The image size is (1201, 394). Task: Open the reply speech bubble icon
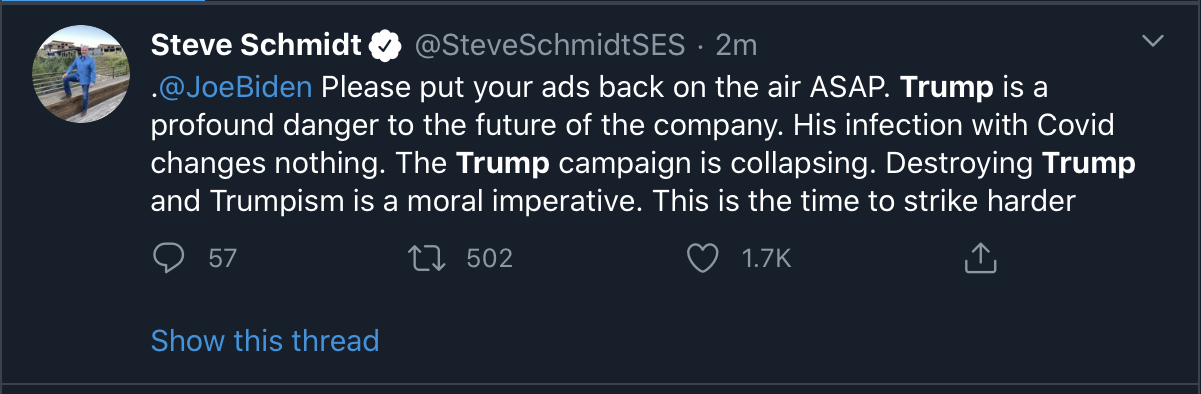(x=170, y=259)
